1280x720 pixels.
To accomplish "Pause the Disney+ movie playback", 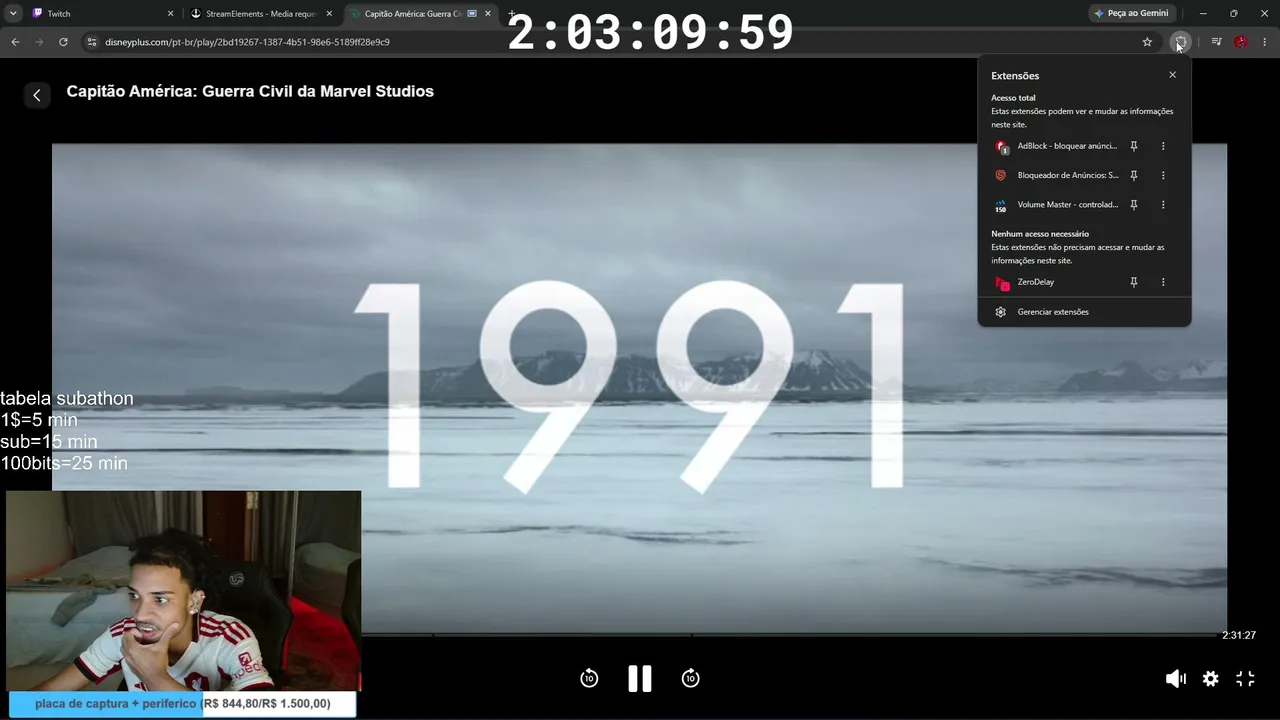I will 640,678.
